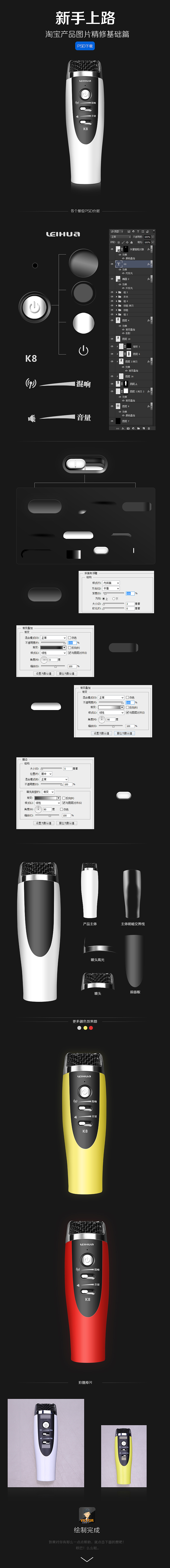Select the shape layer filter icon
Image resolution: width=170 pixels, height=1568 pixels.
143,231
